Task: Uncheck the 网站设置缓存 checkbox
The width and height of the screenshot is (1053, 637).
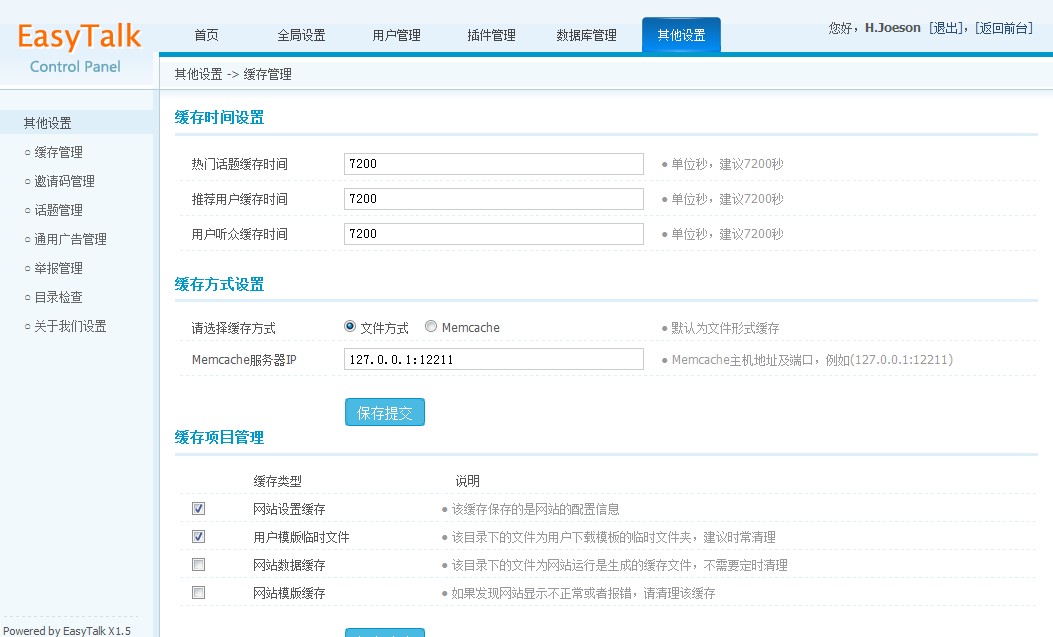Action: coord(198,508)
